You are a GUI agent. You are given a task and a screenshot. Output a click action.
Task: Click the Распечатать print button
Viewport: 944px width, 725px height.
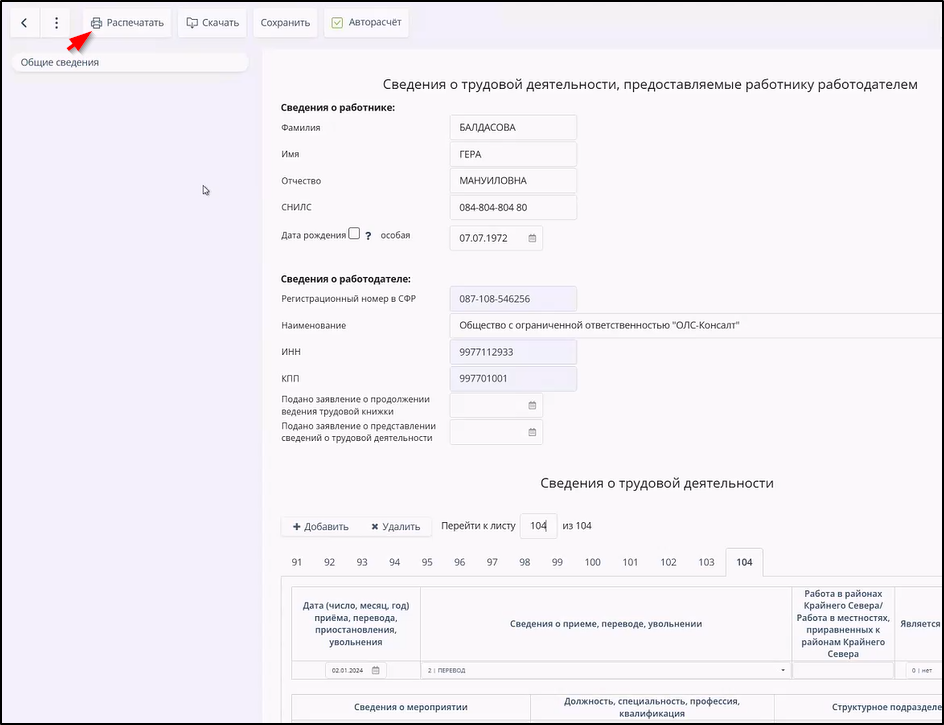(127, 23)
